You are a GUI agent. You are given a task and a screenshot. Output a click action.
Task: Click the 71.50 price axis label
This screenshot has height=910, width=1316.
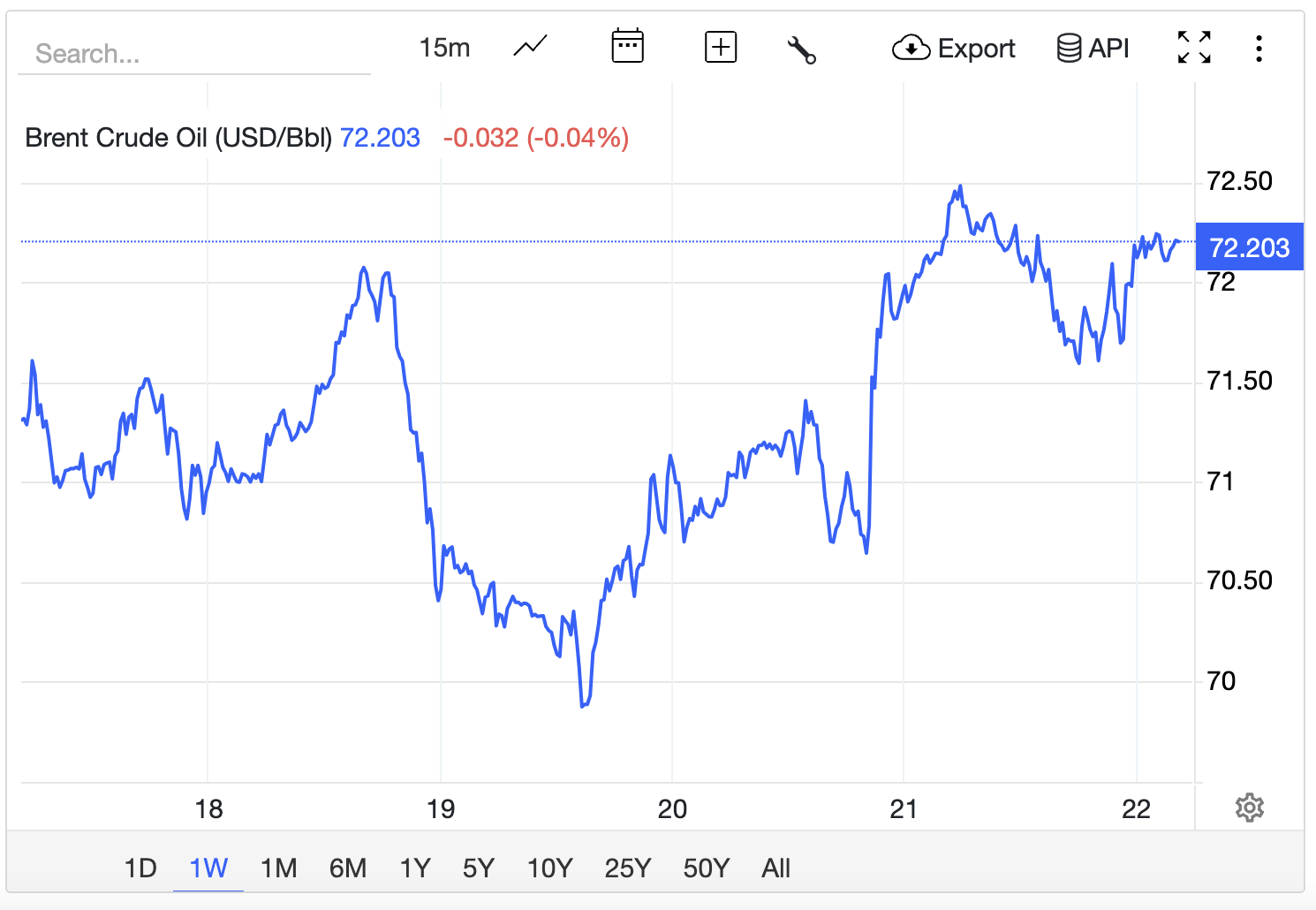click(1239, 381)
